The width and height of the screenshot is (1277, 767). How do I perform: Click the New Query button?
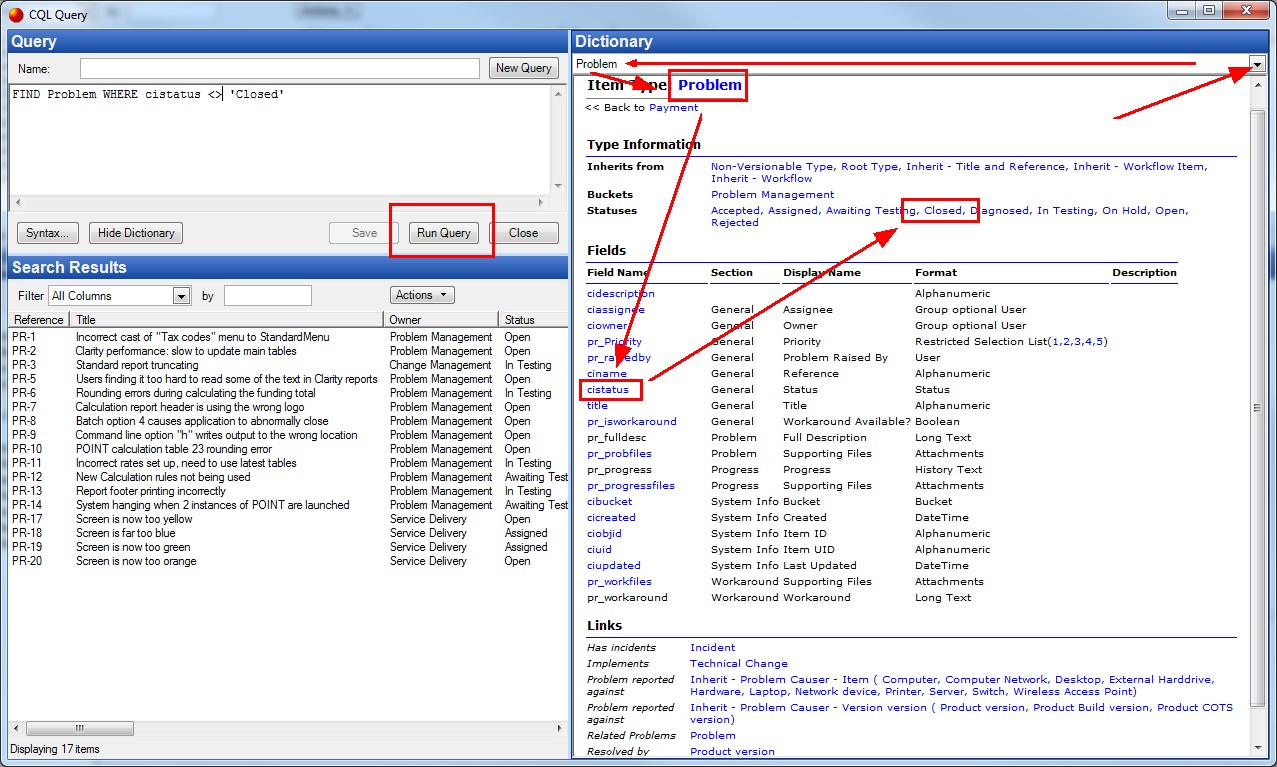(x=524, y=68)
